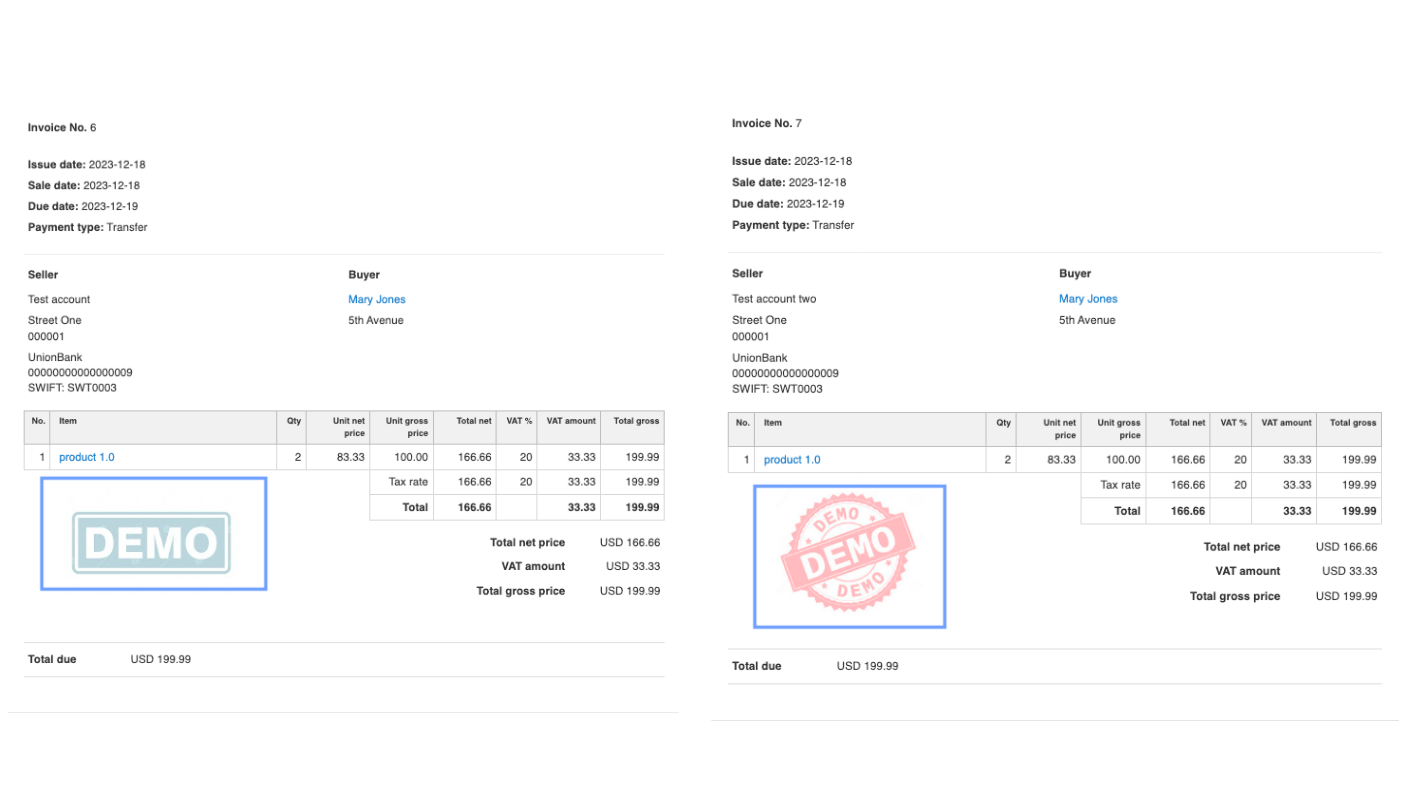
Task: Open the product 1.0 link in invoice No. 7
Action: point(792,460)
